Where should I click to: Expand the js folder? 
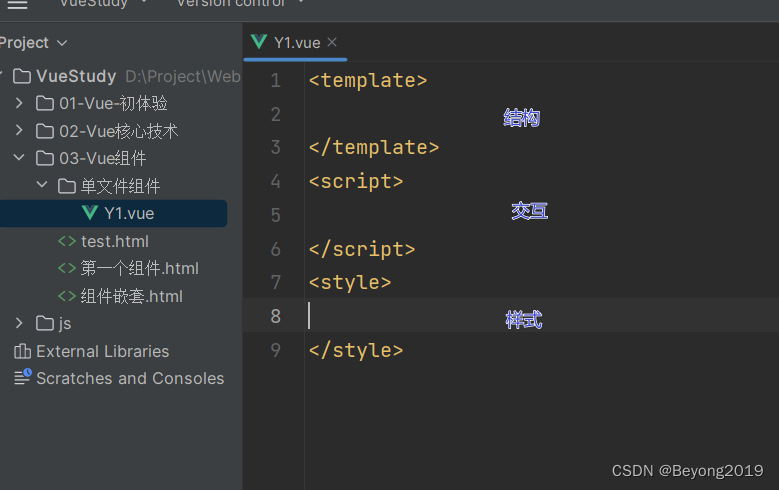pos(19,323)
